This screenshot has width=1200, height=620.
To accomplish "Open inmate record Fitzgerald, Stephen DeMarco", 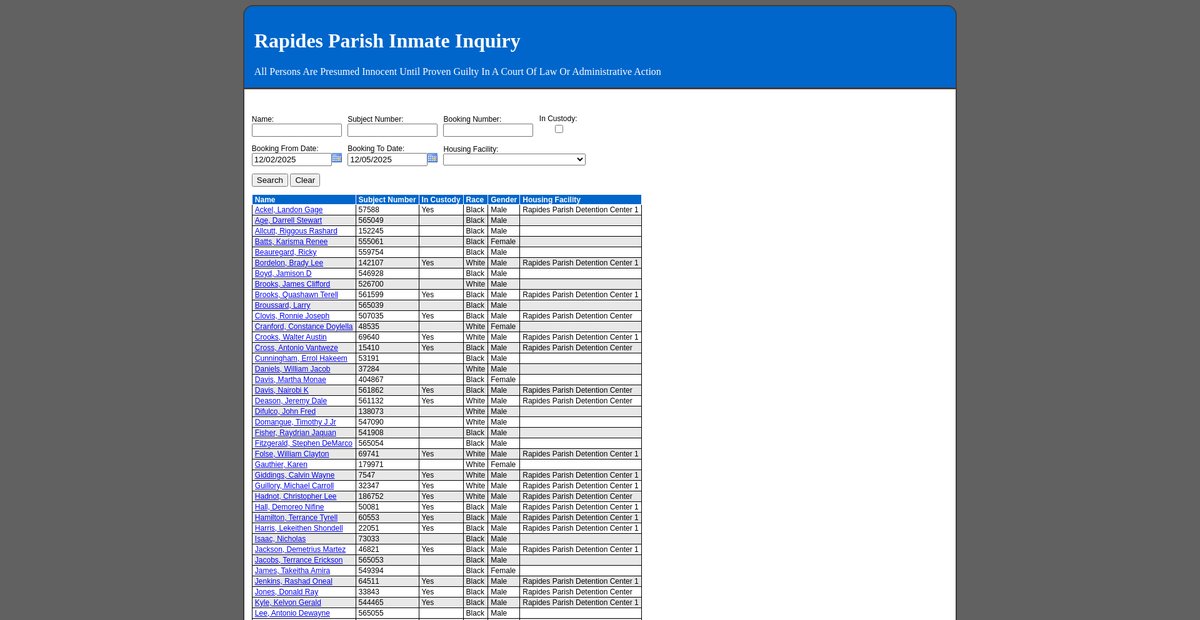I will (304, 443).
